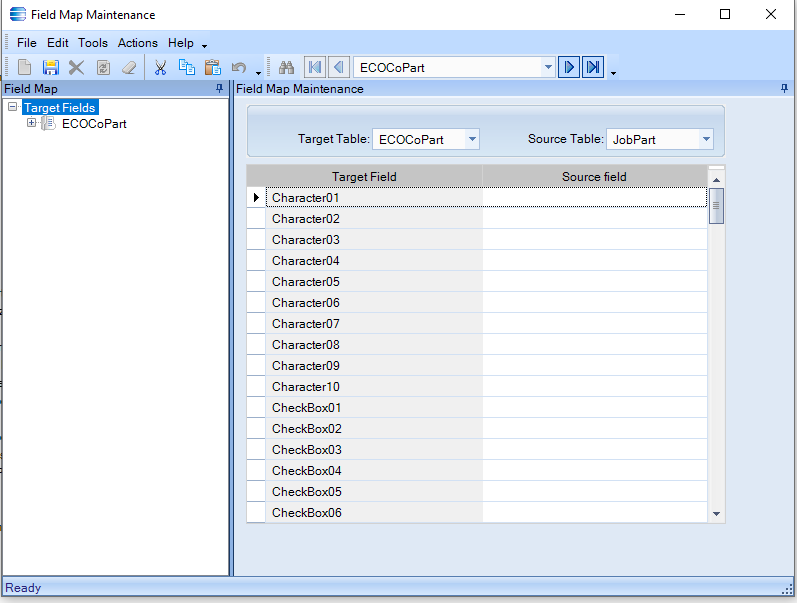Select Target Fields in the tree
The height and width of the screenshot is (603, 797).
pyautogui.click(x=60, y=107)
